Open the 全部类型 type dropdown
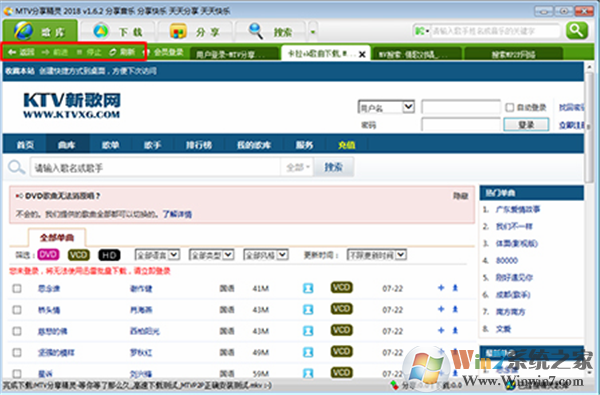 [211, 255]
